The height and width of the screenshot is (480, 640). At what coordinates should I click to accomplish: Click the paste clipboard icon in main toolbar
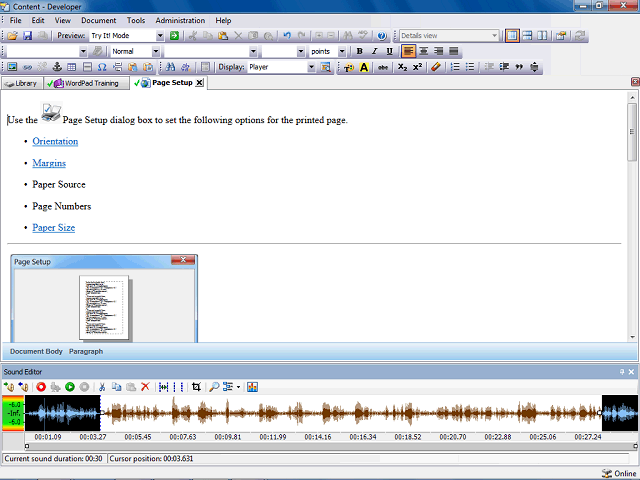223,36
